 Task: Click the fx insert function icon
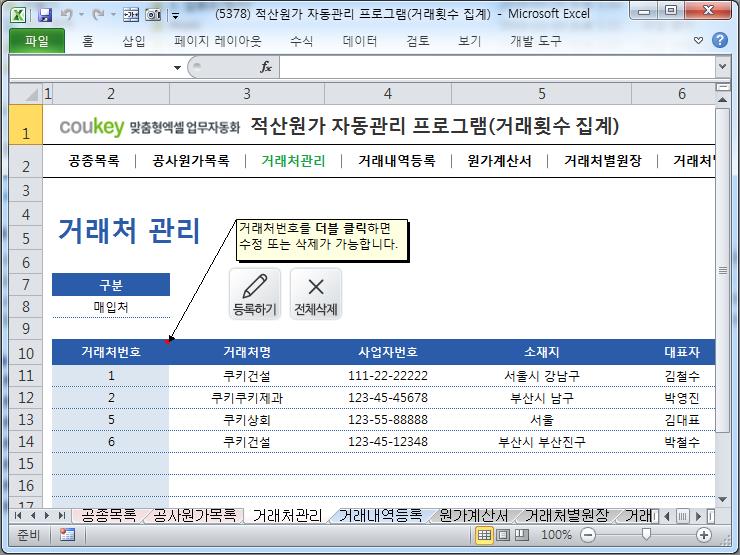coord(266,67)
